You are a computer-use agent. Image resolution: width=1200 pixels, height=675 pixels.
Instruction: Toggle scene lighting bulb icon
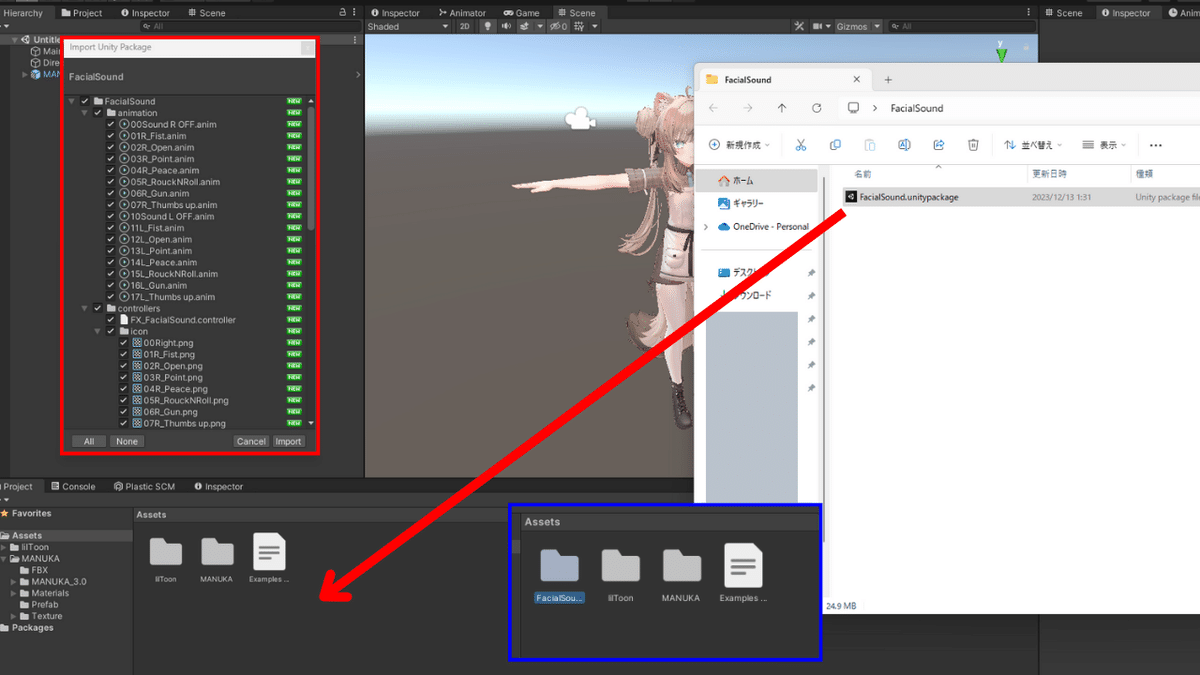pos(488,27)
